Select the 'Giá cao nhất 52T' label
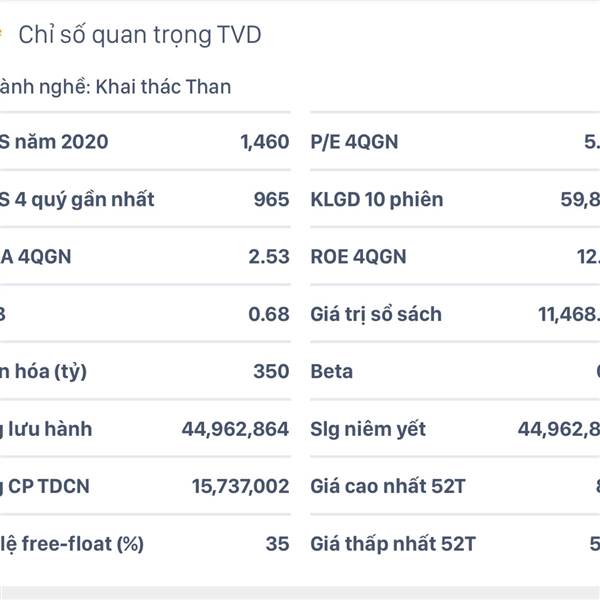The image size is (600, 600). (x=388, y=486)
